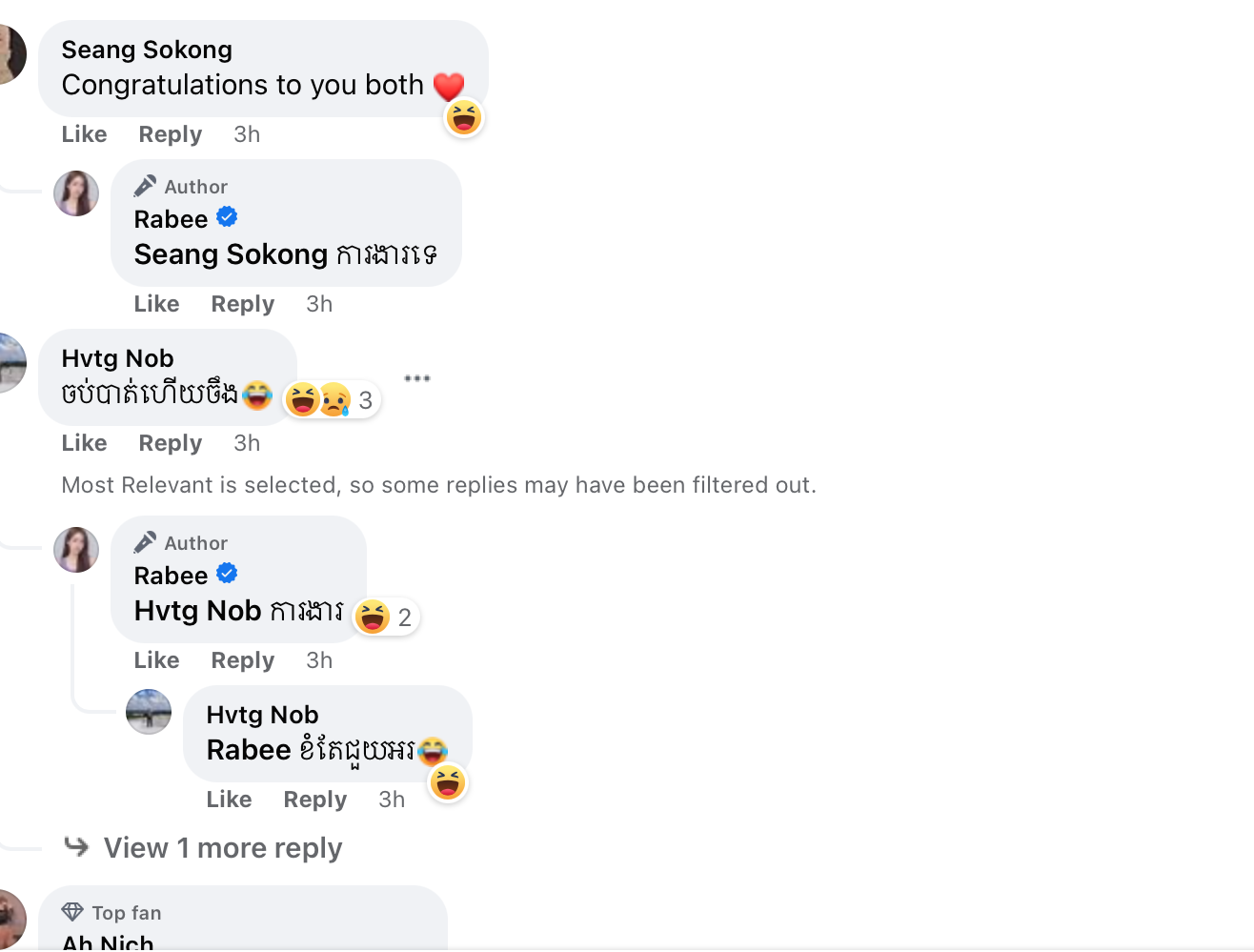Open the Top fan badge on Ah Nich's comment
The image size is (1254, 952).
point(111,913)
